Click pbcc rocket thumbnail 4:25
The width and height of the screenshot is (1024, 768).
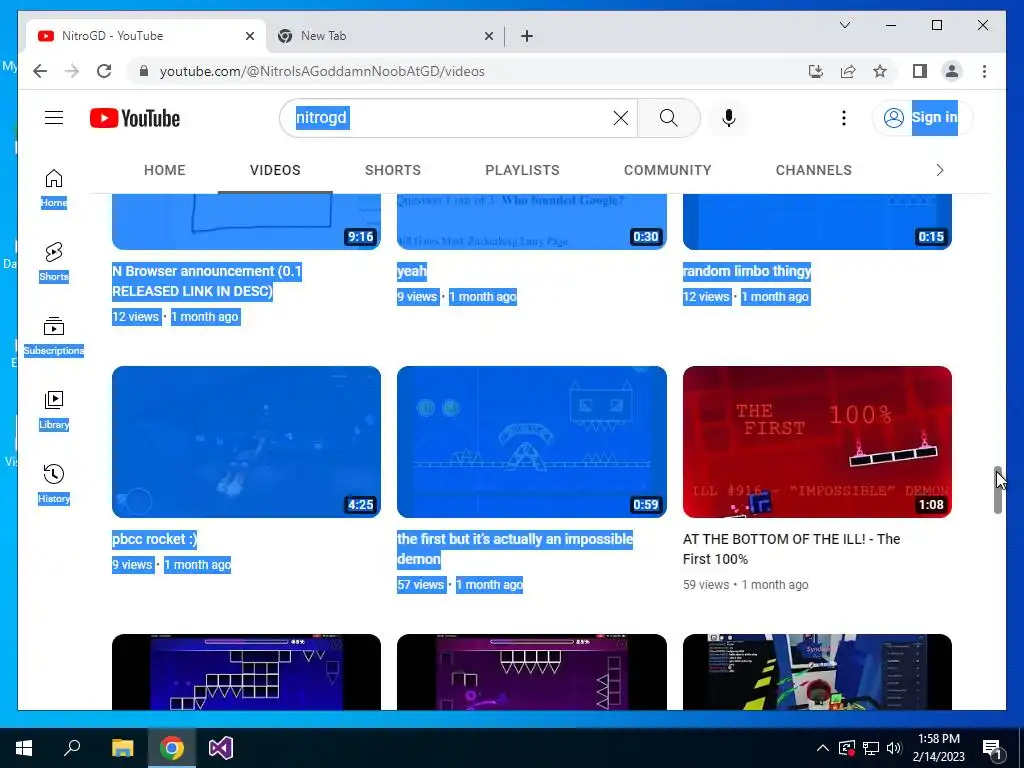[246, 442]
